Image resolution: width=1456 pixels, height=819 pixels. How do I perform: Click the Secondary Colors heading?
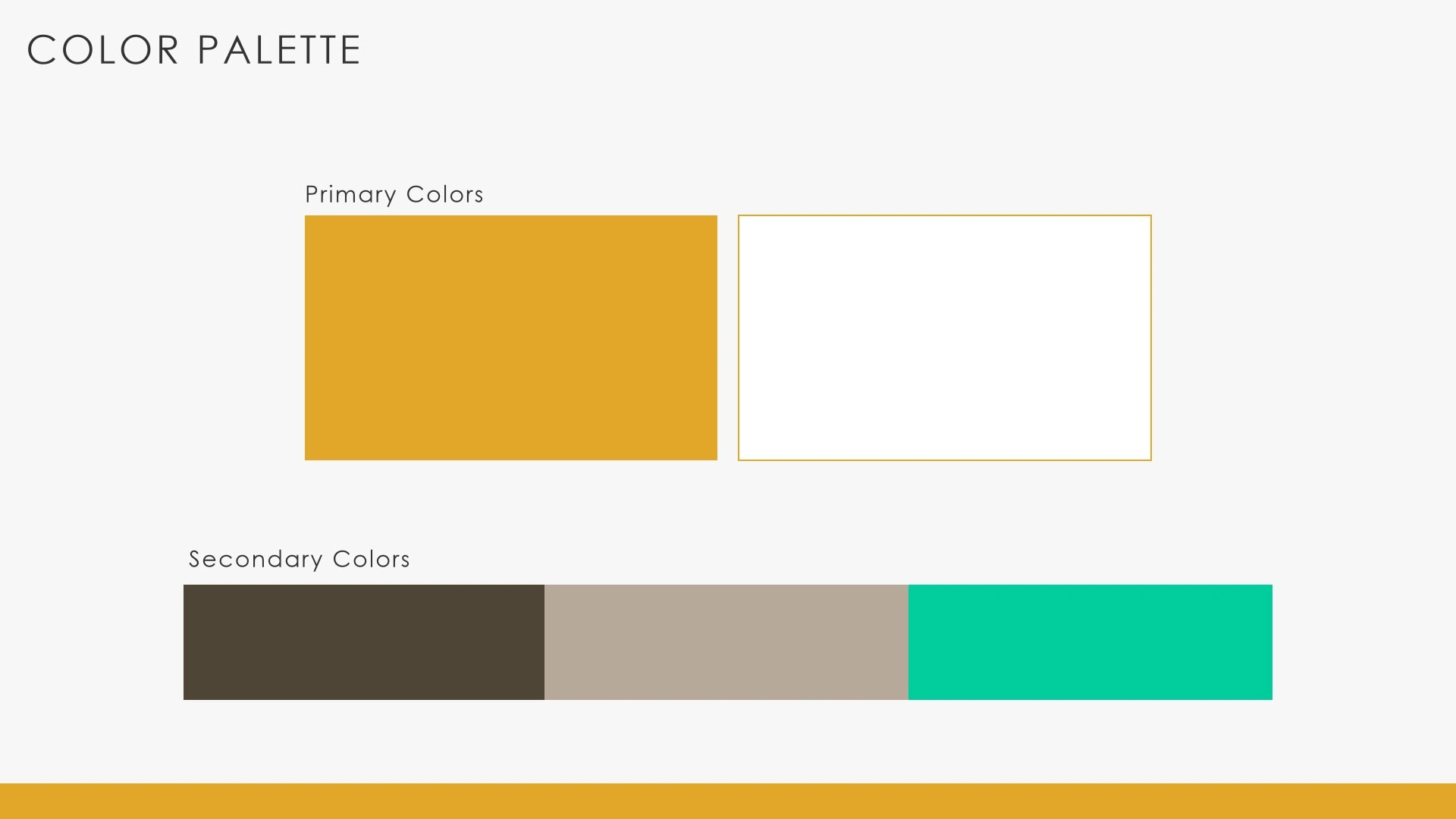point(299,559)
